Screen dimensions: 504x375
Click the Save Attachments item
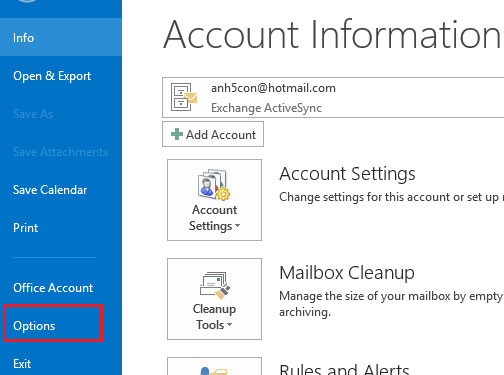pos(61,152)
